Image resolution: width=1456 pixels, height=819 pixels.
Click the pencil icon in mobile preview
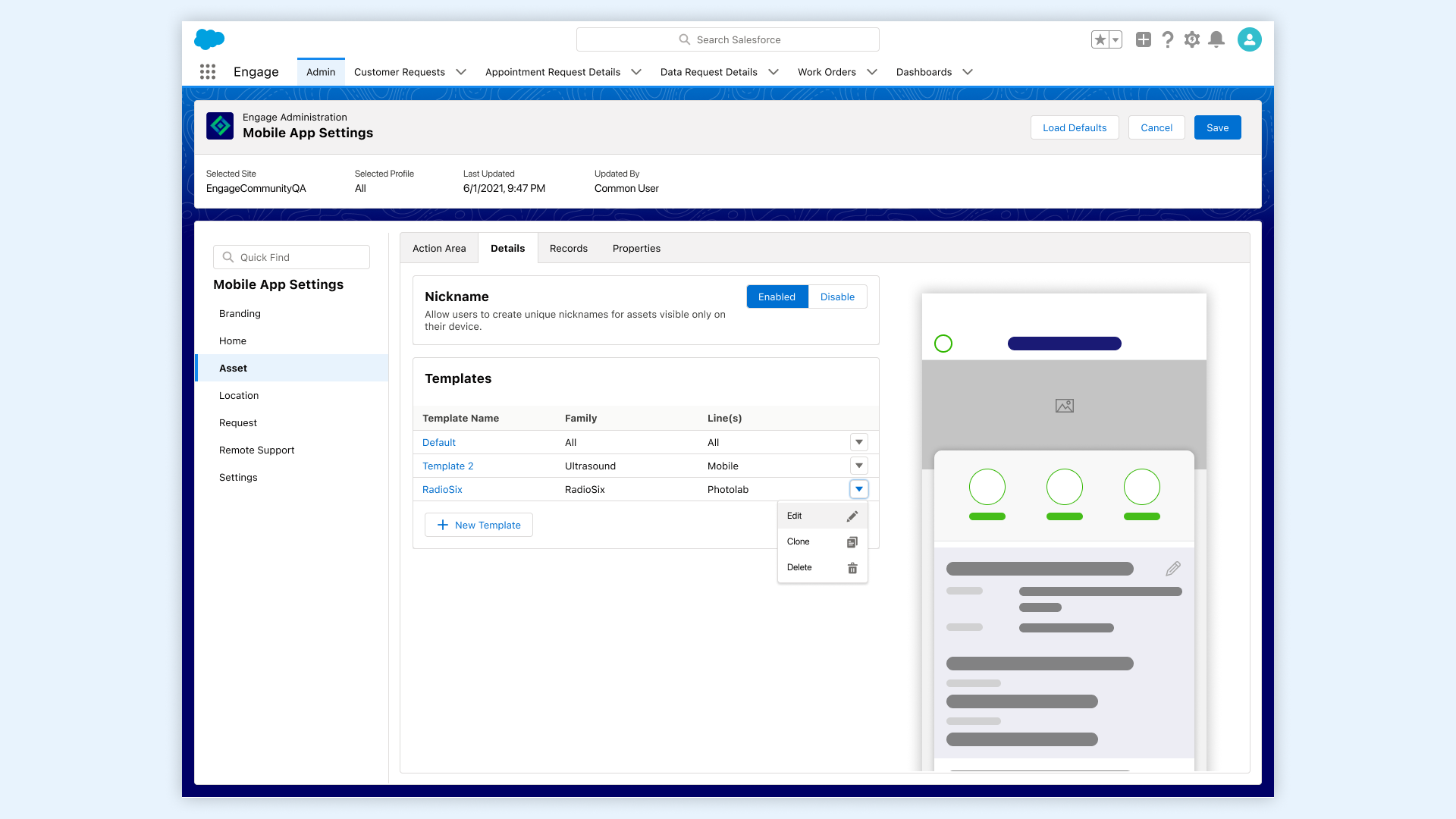pos(1172,568)
